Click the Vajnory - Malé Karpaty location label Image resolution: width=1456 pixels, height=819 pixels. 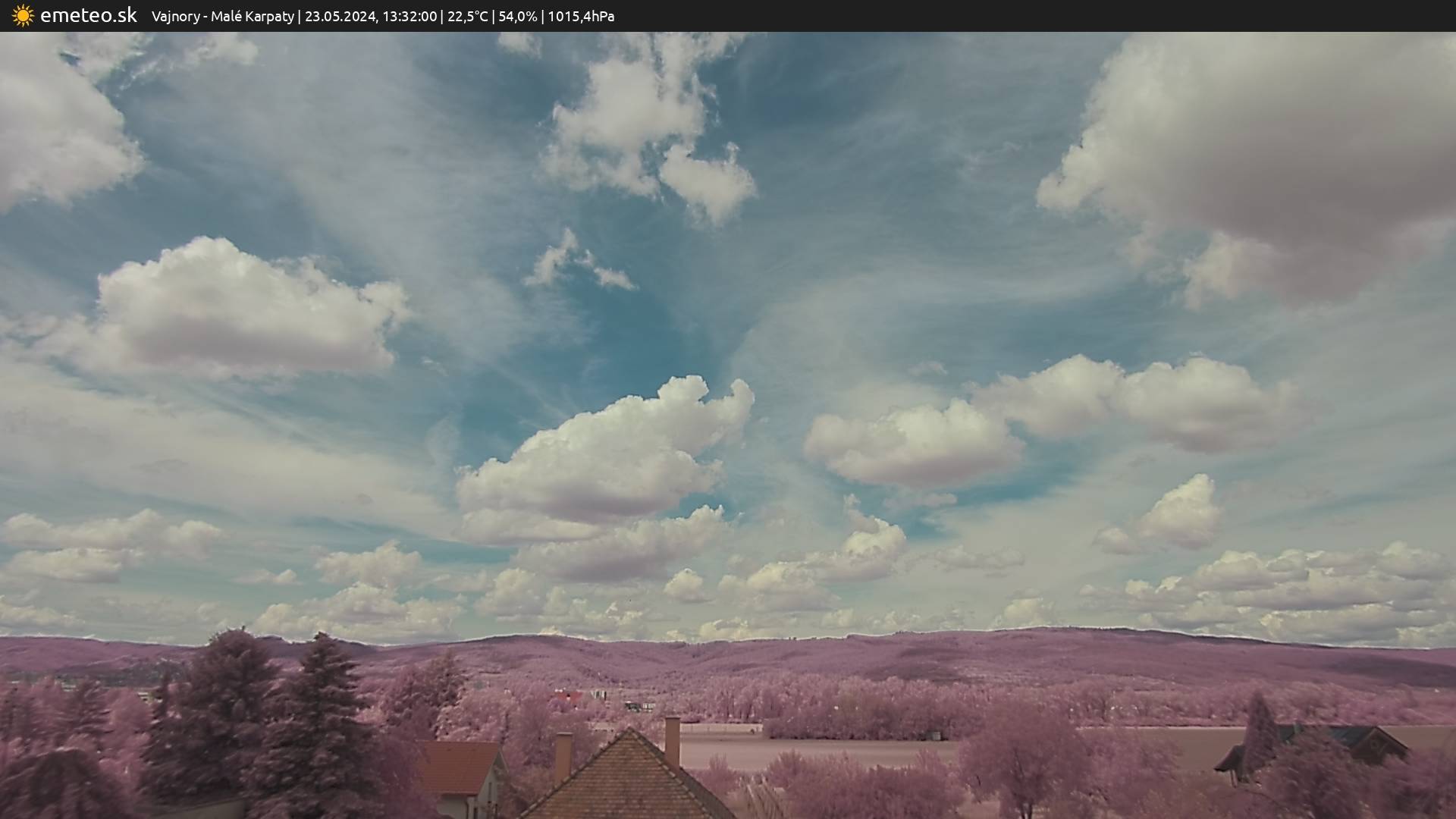(222, 16)
